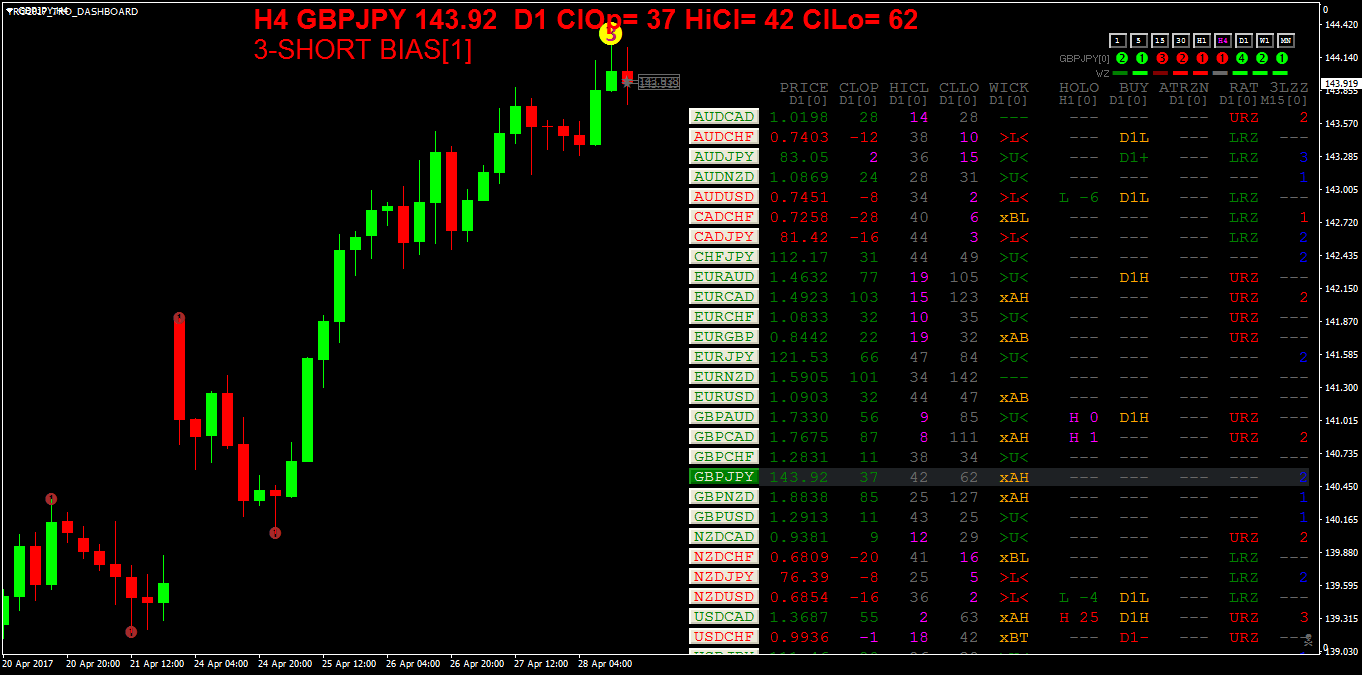This screenshot has width=1362, height=675.
Task: Click red GBPJPY signal circle under H4
Action: pos(1222,58)
